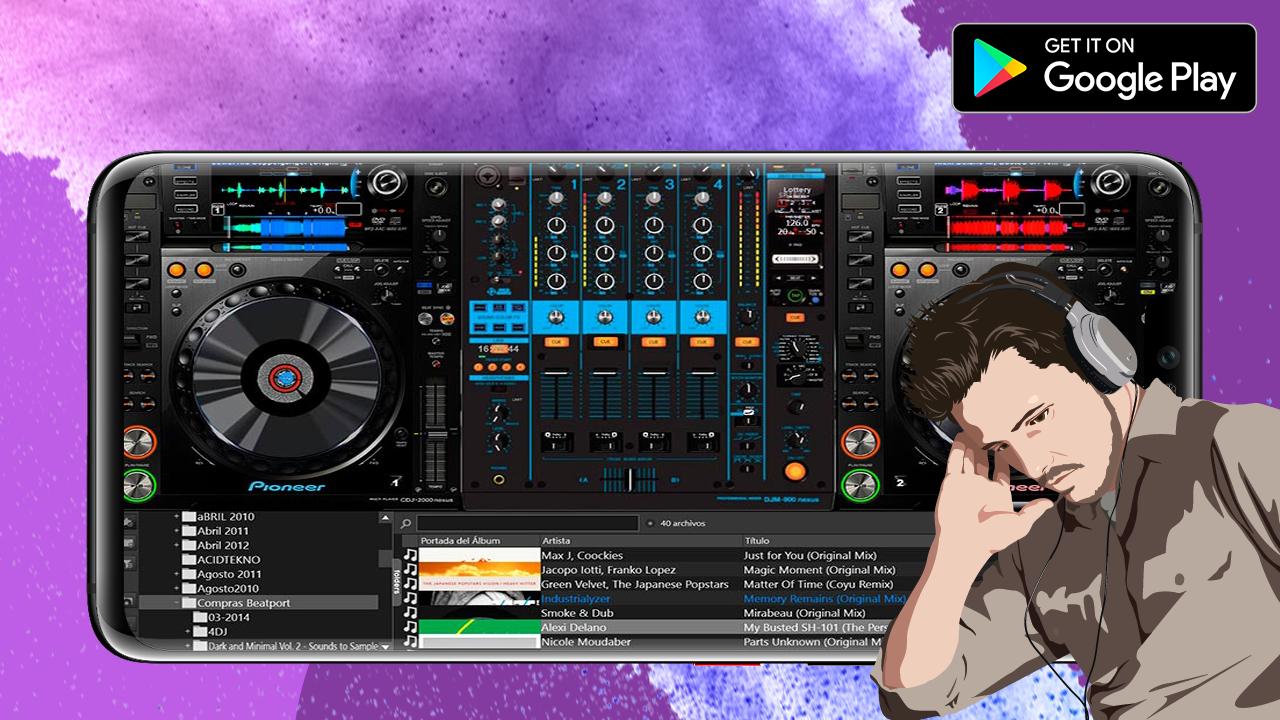Click the channel 2 Color filter knob
1280x720 pixels.
604,317
